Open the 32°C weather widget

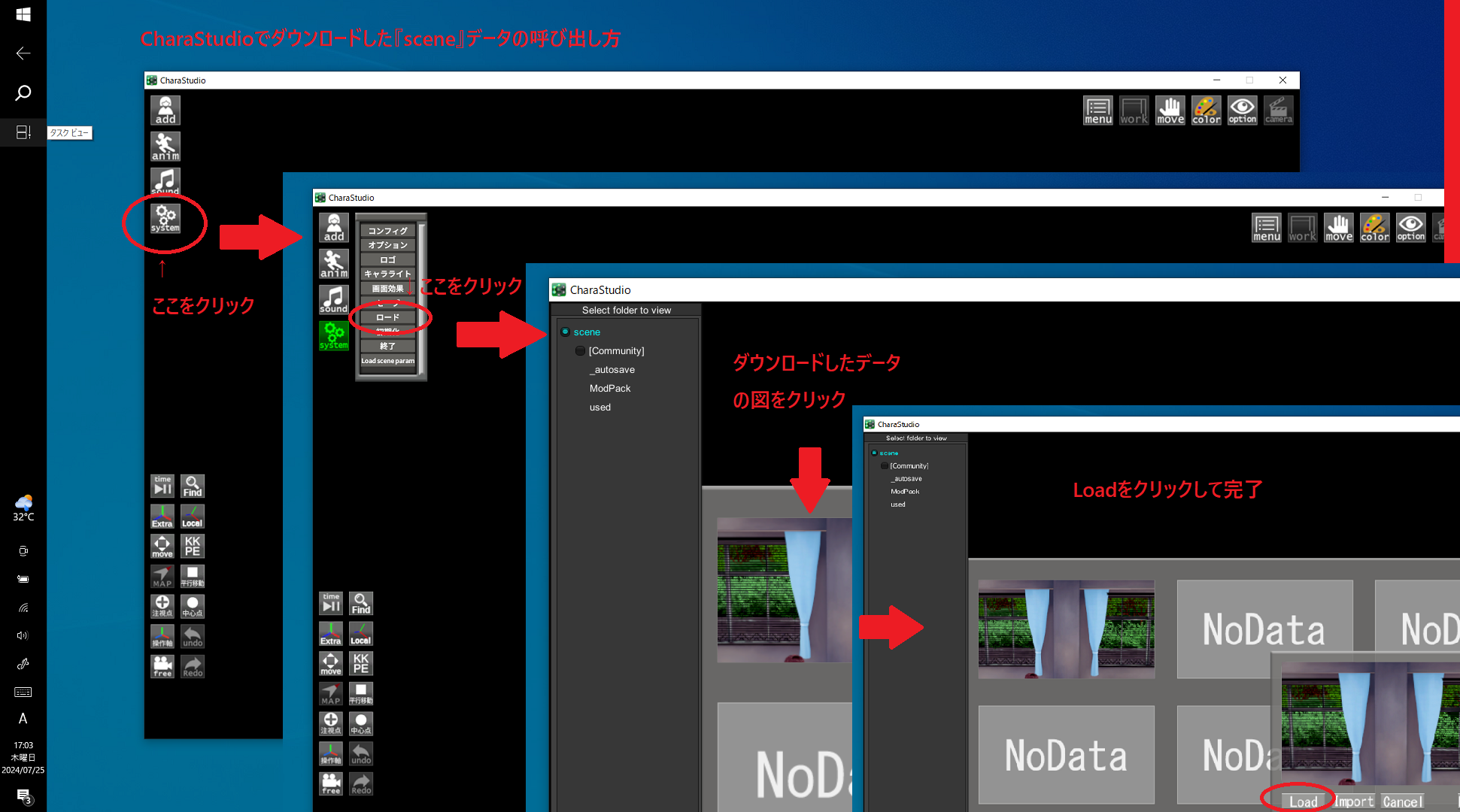(23, 508)
